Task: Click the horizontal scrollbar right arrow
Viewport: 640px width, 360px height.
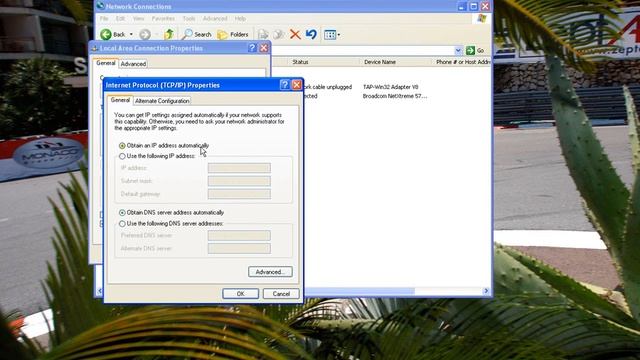Action: (x=486, y=291)
